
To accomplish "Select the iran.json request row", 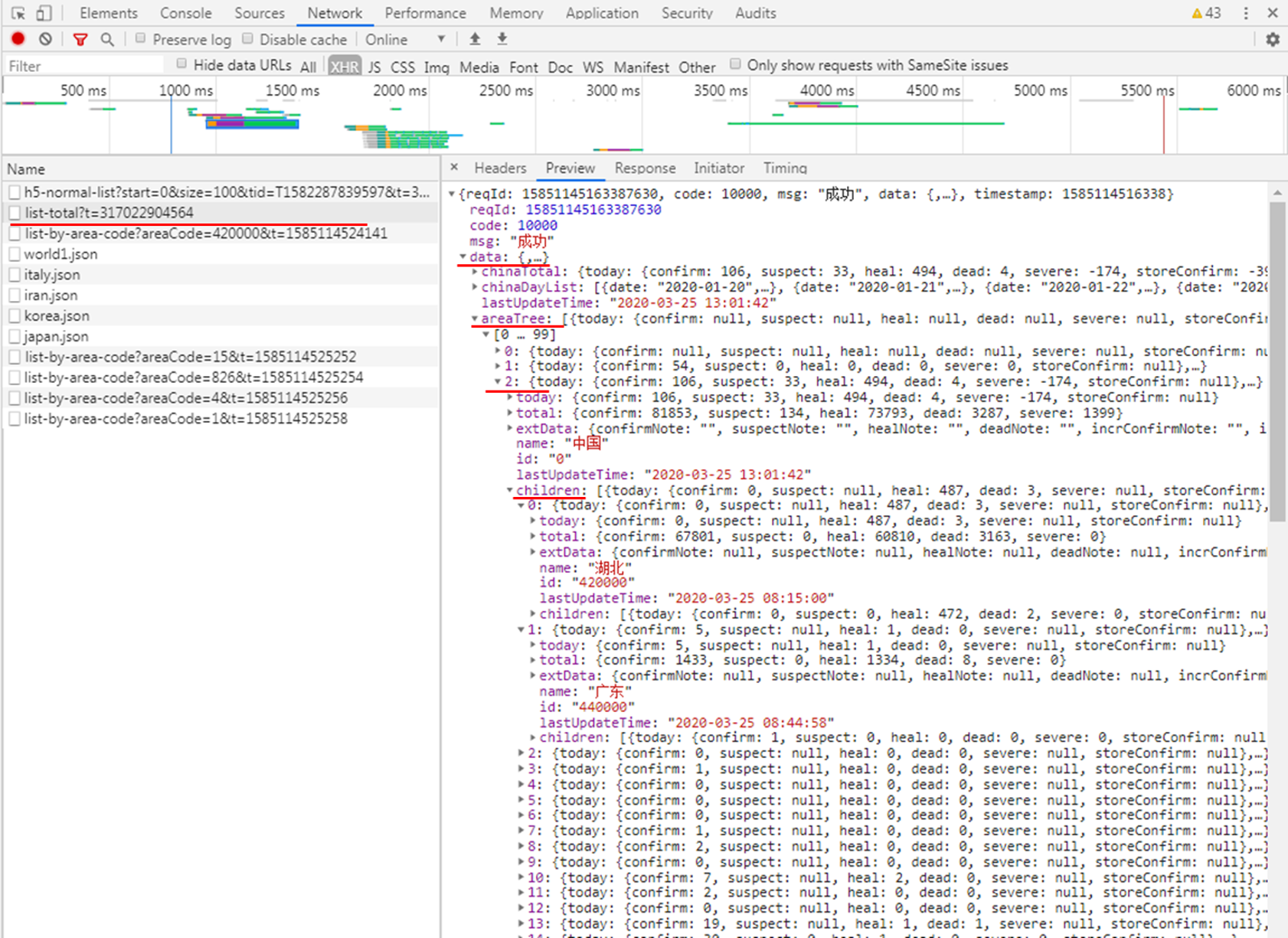I will (x=221, y=296).
